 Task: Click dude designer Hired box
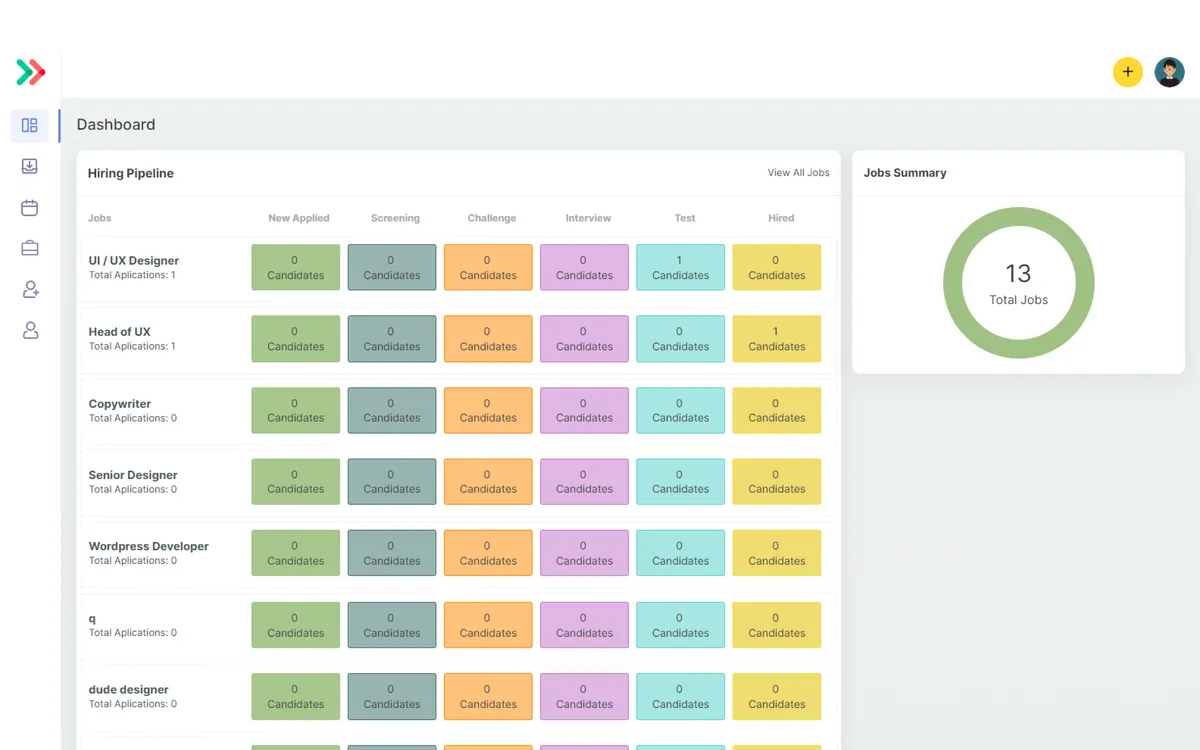[x=777, y=696]
